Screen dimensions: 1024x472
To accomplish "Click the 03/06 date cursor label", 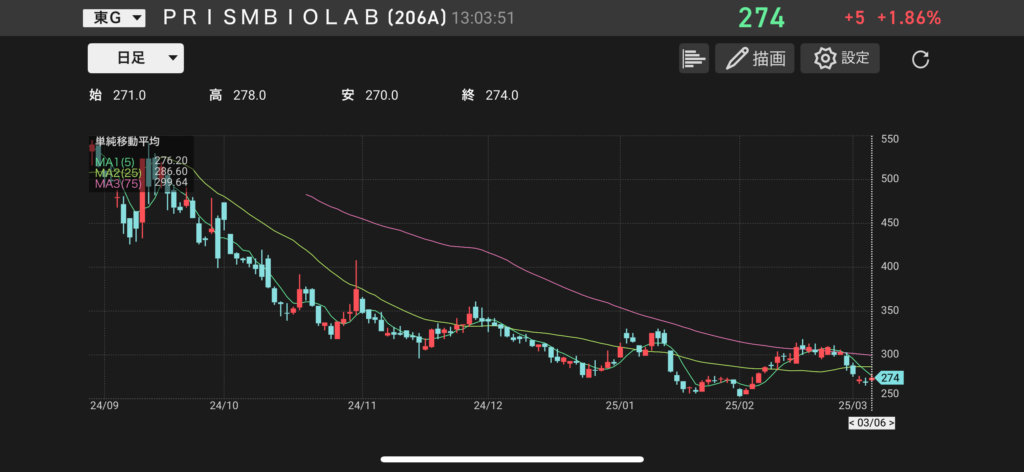I will tap(869, 423).
